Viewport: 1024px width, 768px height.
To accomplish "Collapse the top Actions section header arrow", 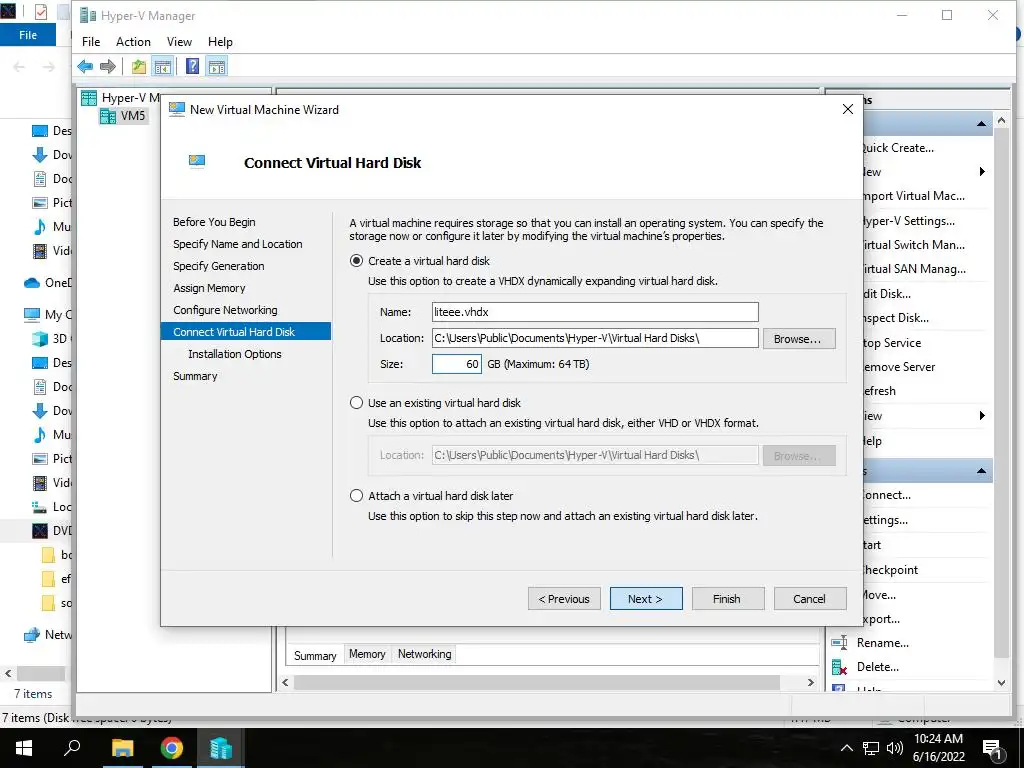I will click(x=981, y=123).
